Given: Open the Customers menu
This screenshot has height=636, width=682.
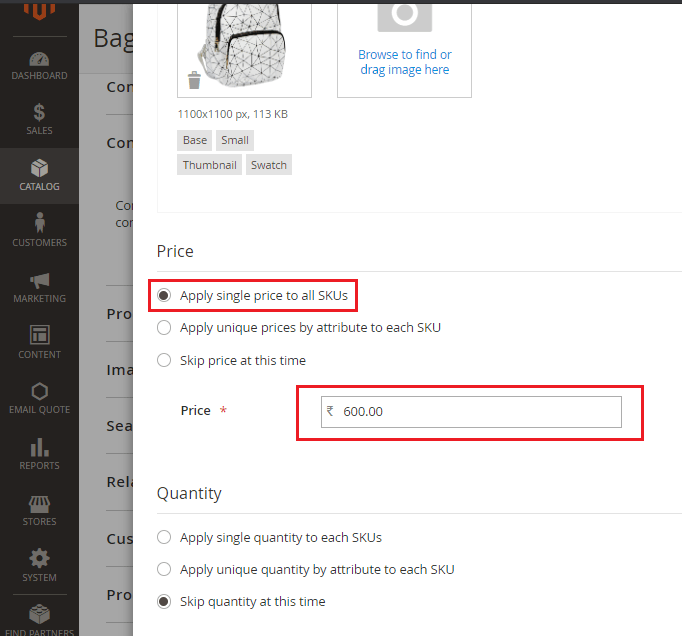Looking at the screenshot, I should click(x=39, y=231).
